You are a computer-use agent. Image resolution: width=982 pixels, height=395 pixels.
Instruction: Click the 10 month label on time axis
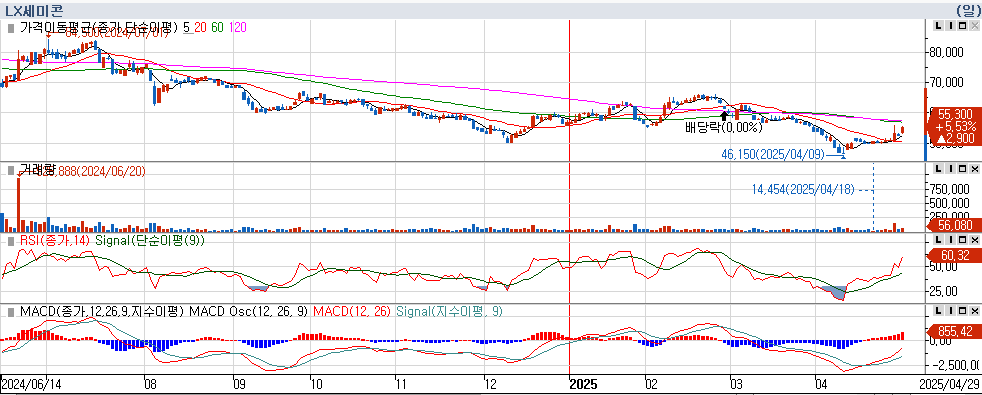[x=316, y=384]
